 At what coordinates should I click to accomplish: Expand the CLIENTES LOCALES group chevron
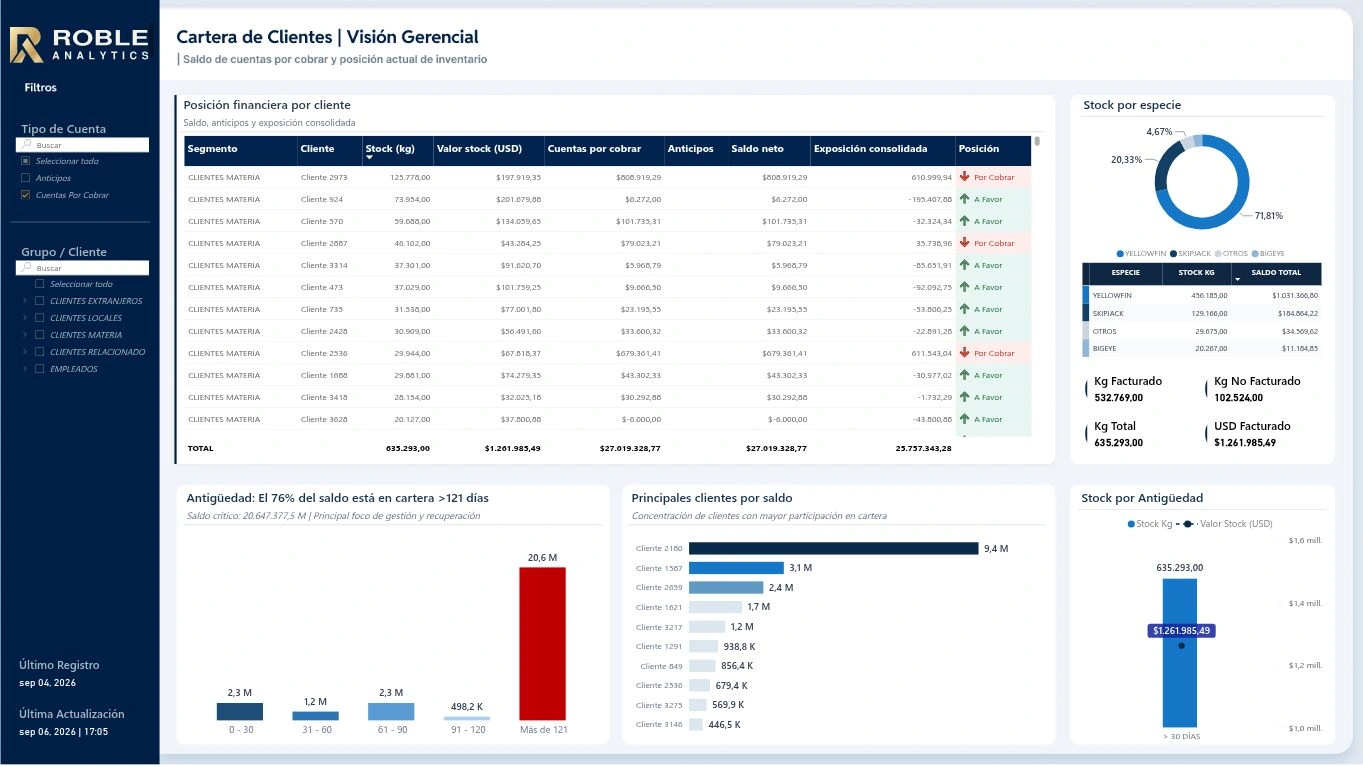tap(24, 318)
